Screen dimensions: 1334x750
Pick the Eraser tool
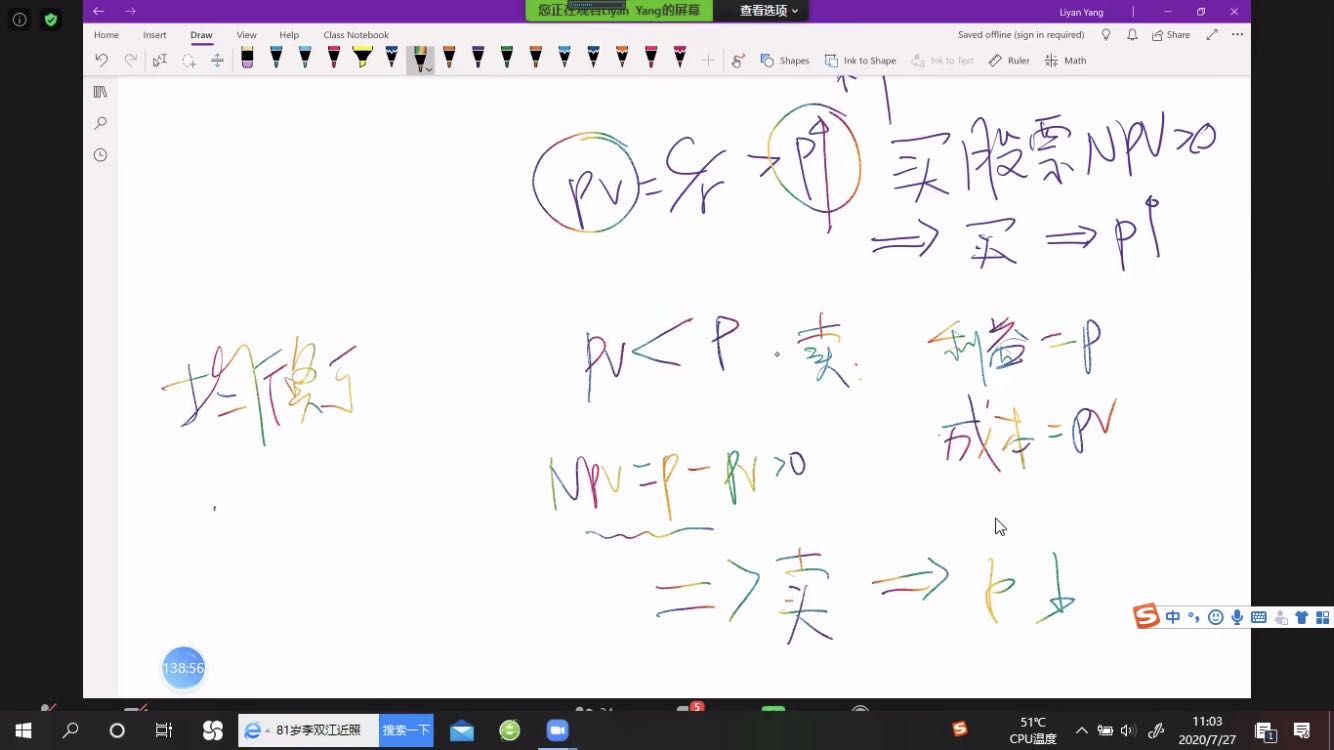[x=247, y=58]
